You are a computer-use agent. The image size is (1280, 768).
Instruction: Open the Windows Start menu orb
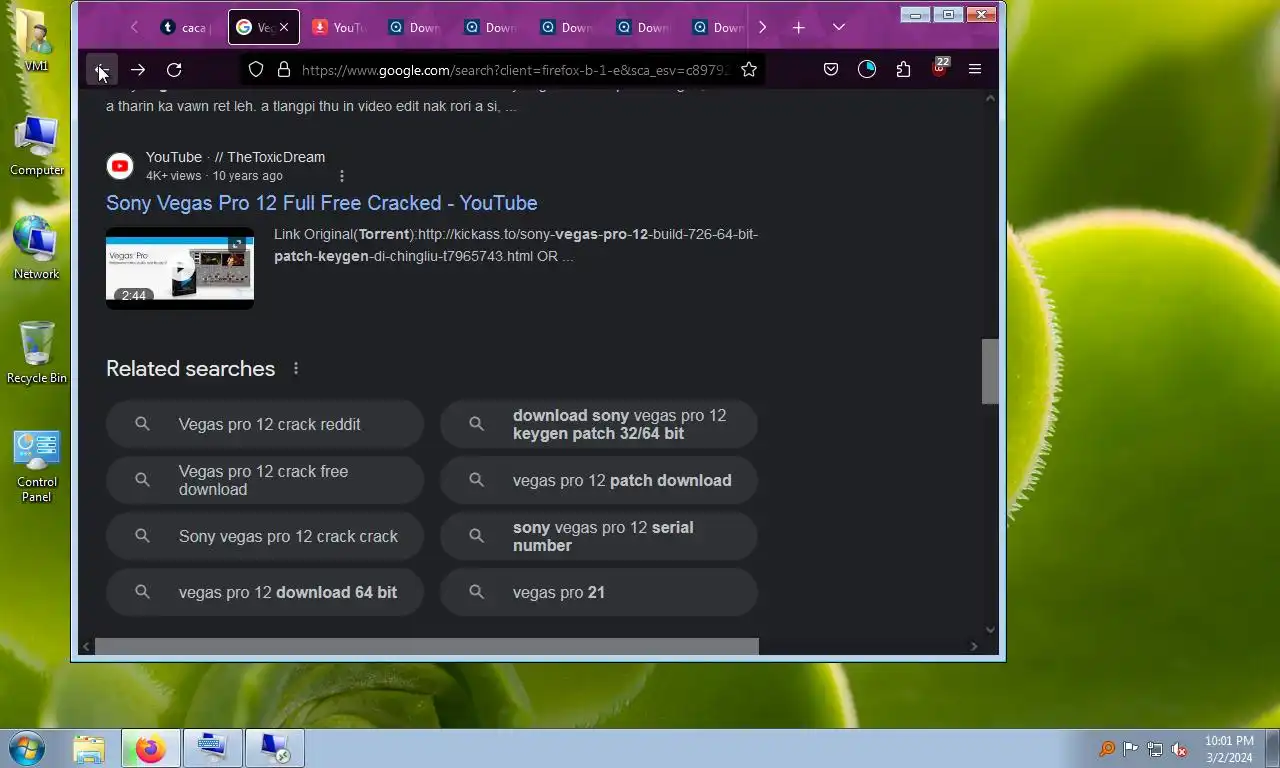[x=26, y=748]
